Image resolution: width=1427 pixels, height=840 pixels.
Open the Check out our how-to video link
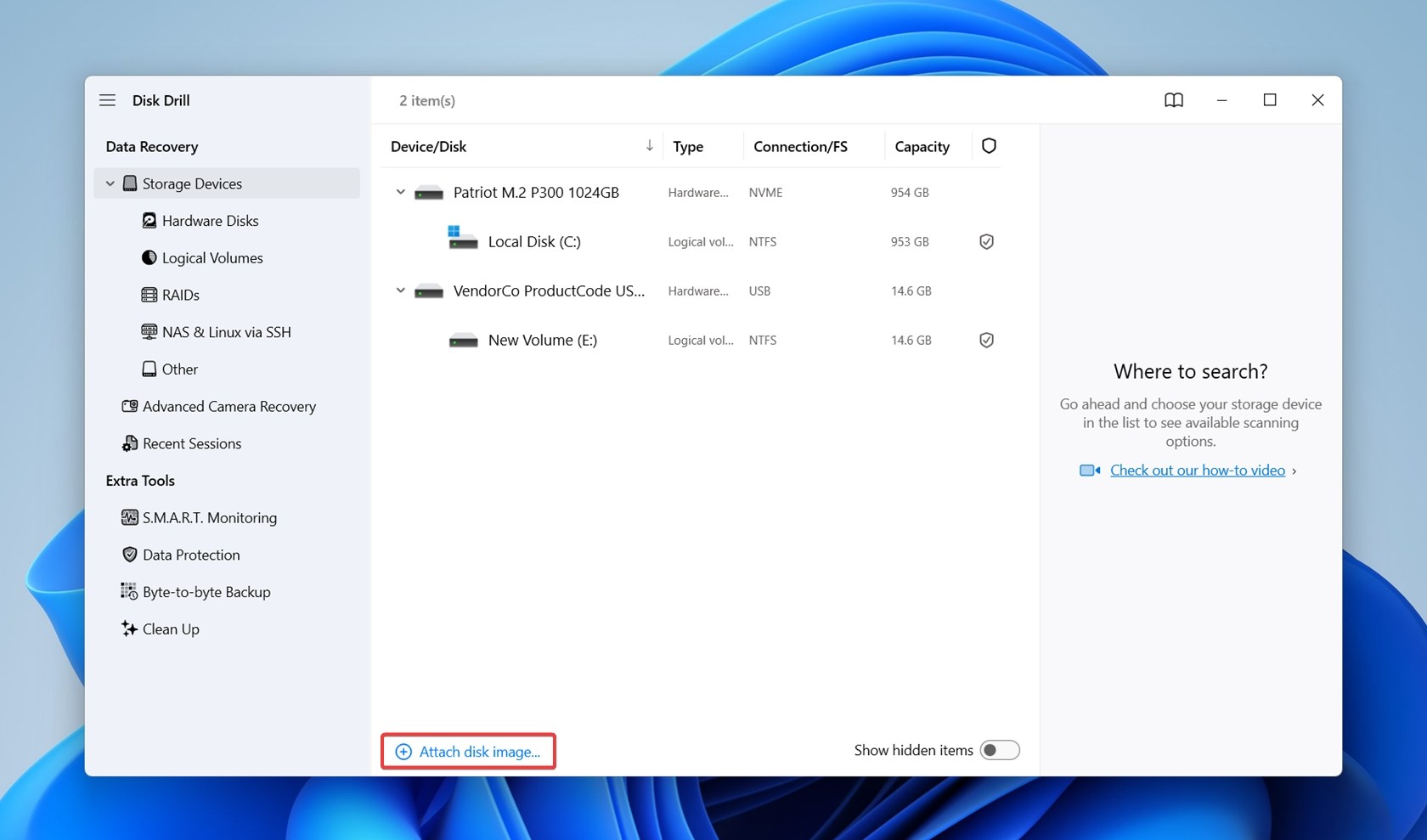(1197, 470)
